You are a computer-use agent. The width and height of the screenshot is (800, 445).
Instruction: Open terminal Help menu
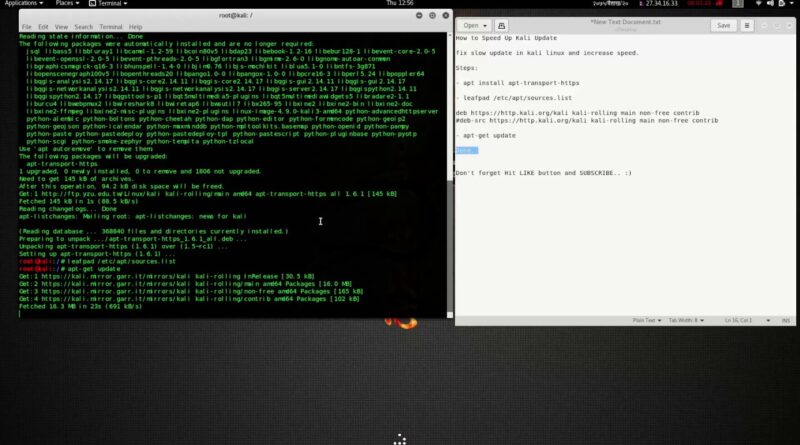click(135, 27)
